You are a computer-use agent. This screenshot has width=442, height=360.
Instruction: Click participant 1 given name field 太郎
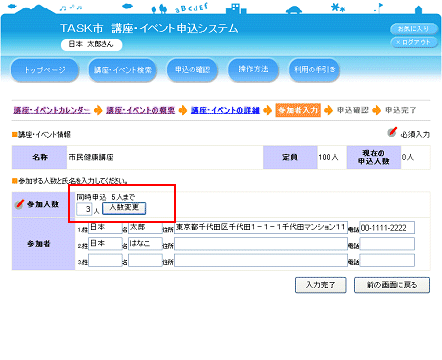[x=145, y=227]
